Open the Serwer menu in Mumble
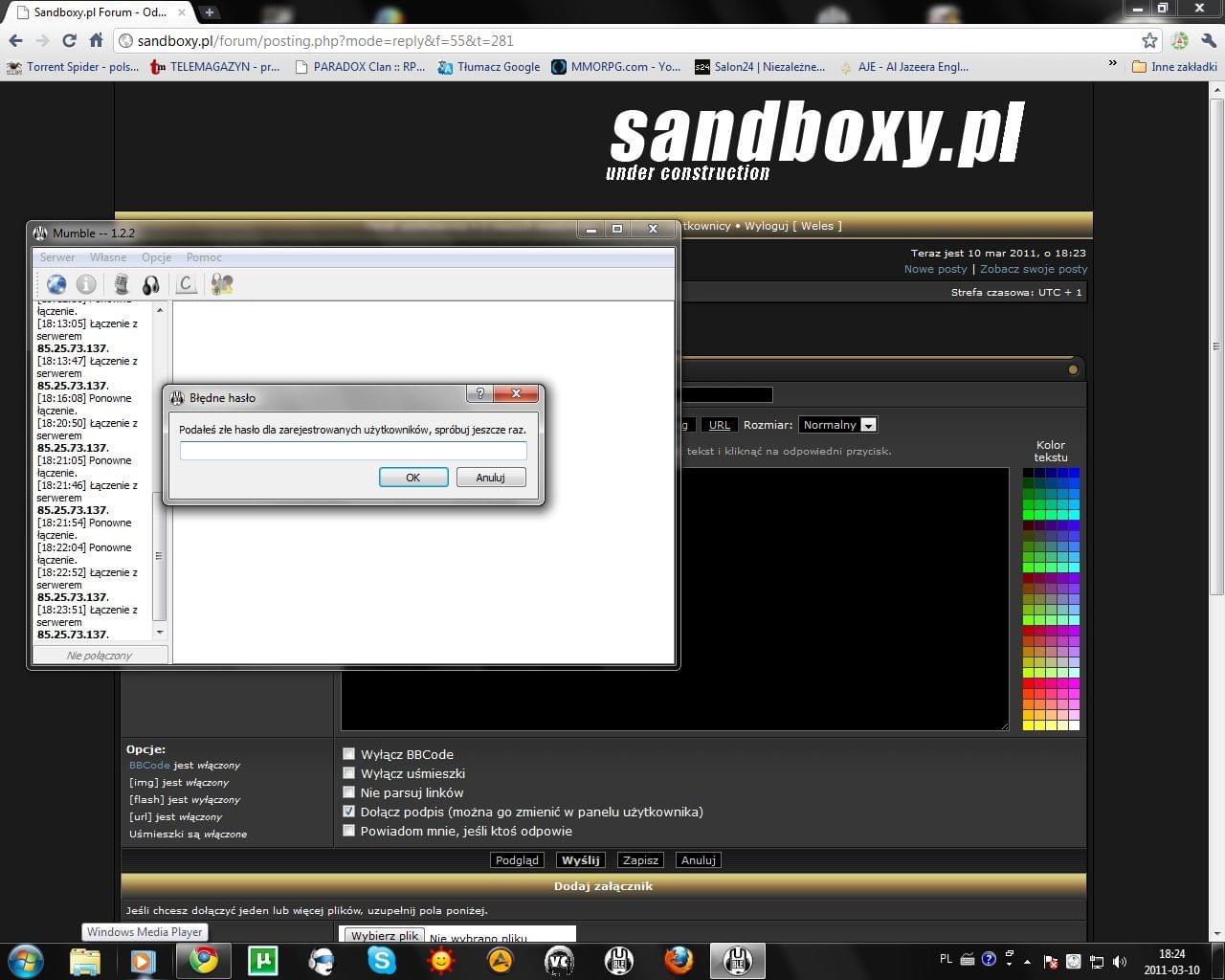This screenshot has width=1225, height=980. click(x=57, y=257)
